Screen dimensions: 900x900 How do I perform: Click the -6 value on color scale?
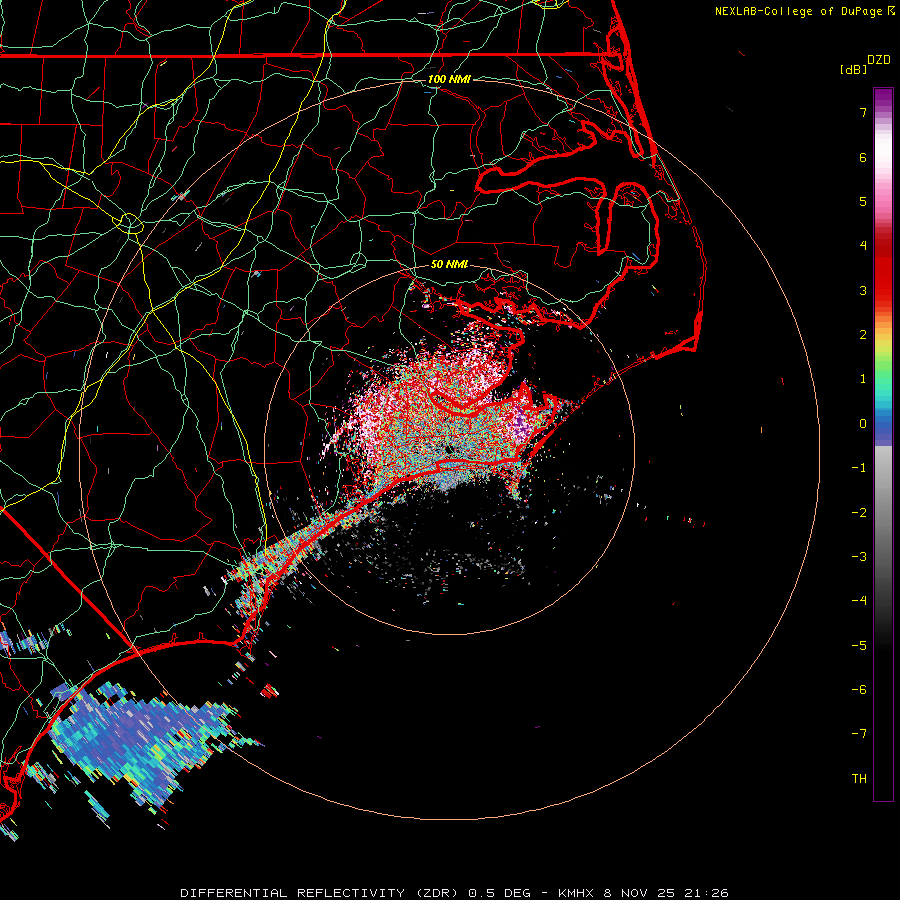pyautogui.click(x=859, y=689)
